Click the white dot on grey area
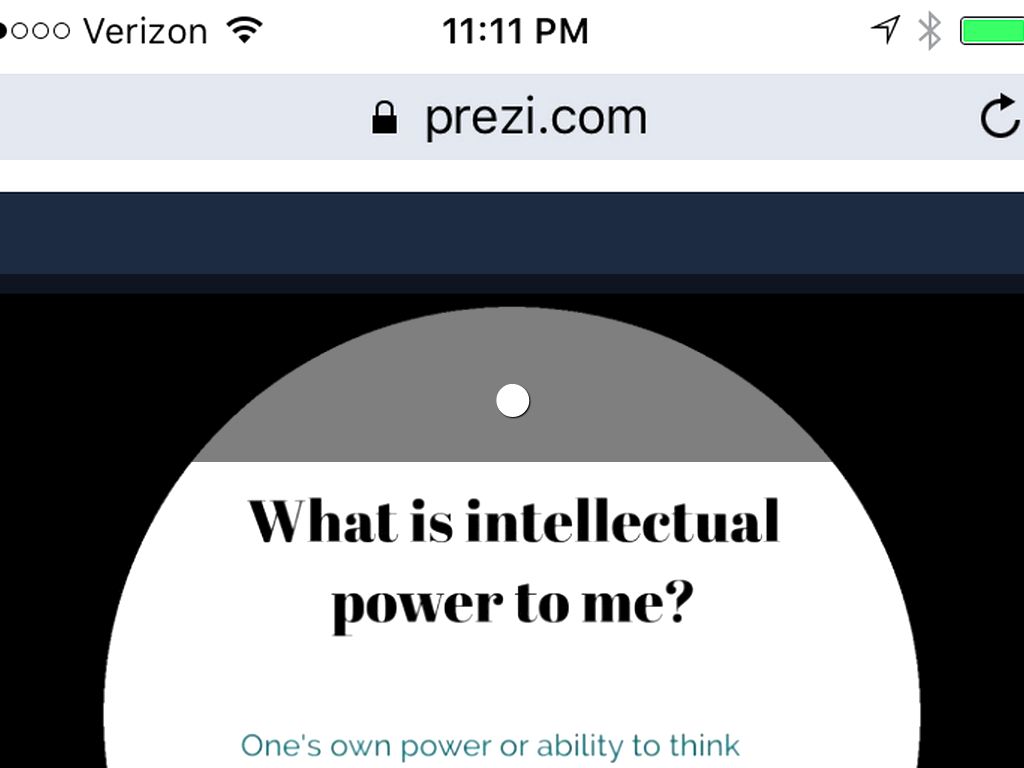Image resolution: width=1024 pixels, height=768 pixels. (x=513, y=401)
